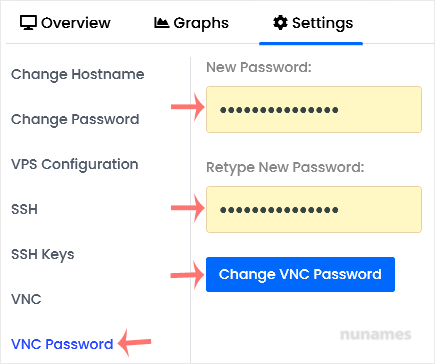This screenshot has height=364, width=435.
Task: Open Change Hostname settings
Action: pos(78,74)
